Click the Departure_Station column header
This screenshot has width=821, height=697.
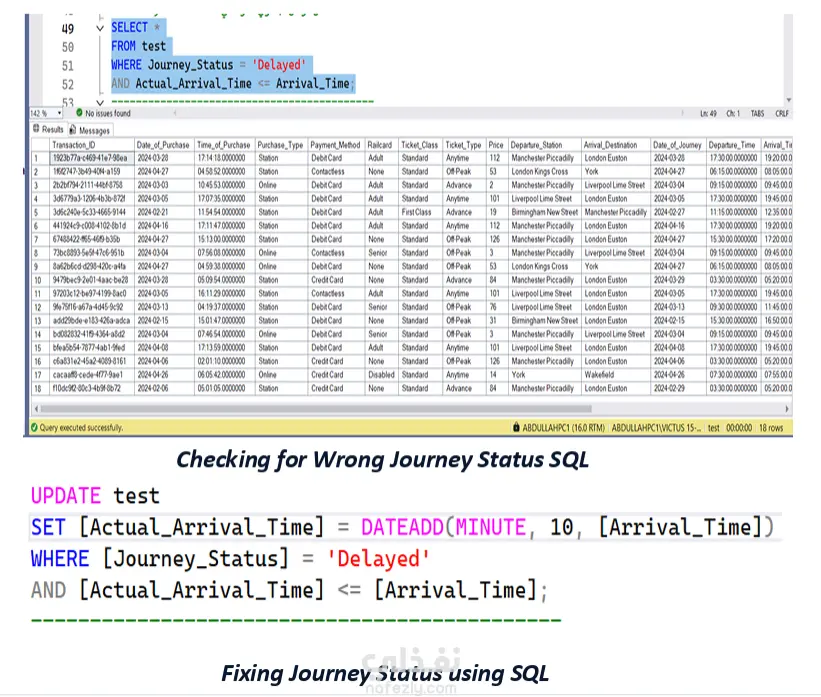pos(545,145)
